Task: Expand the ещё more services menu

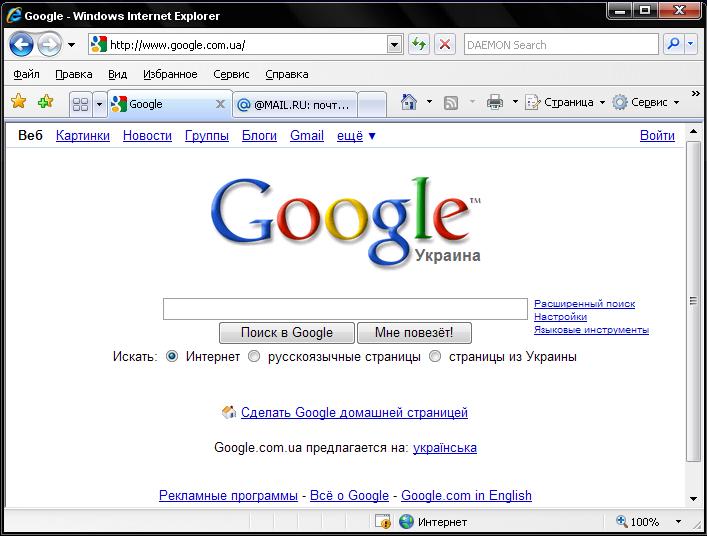Action: tap(356, 135)
